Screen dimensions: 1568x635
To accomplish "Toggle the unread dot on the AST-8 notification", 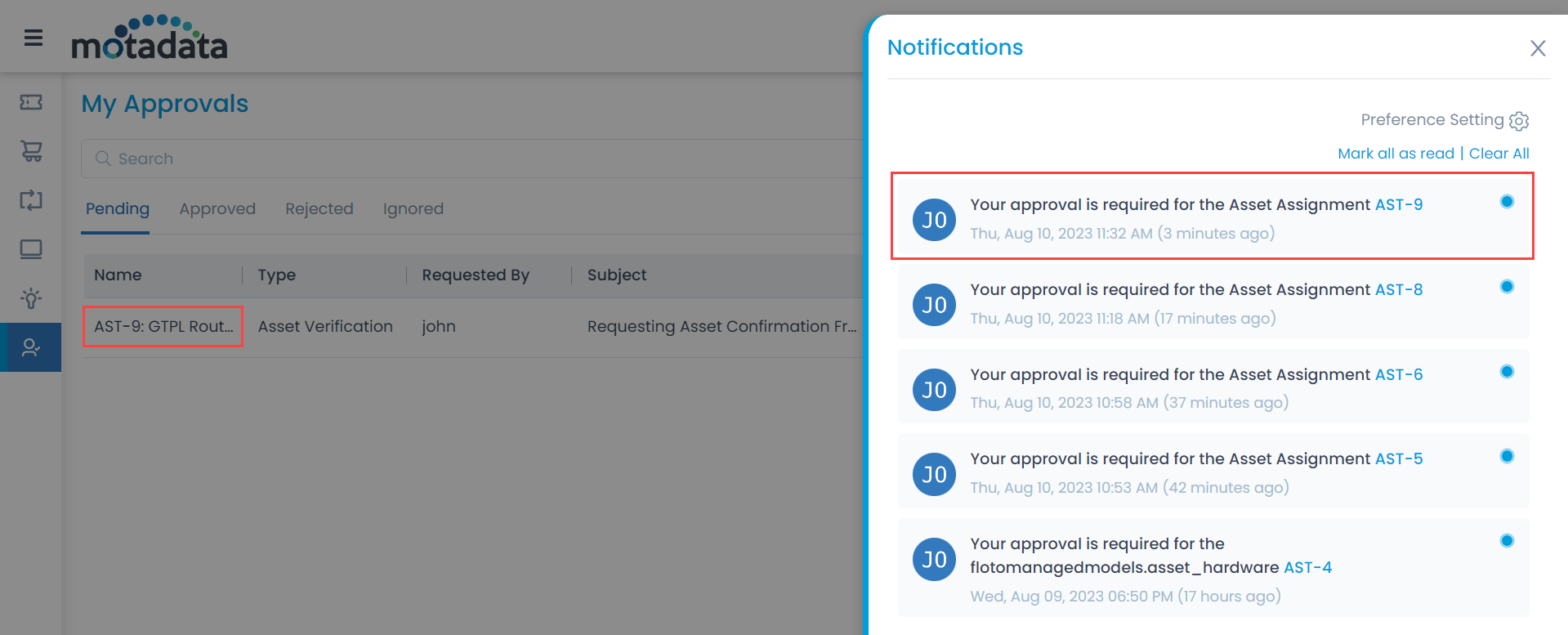I will [x=1506, y=286].
